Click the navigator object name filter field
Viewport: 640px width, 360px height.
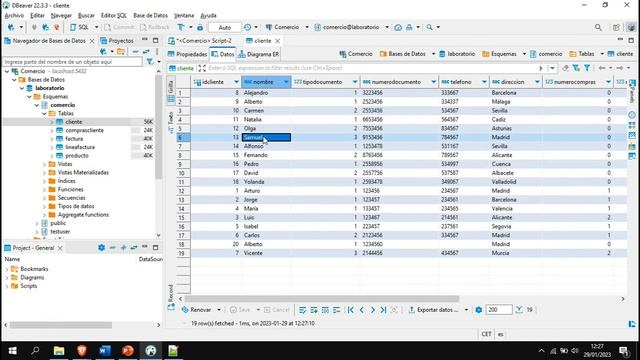point(73,62)
